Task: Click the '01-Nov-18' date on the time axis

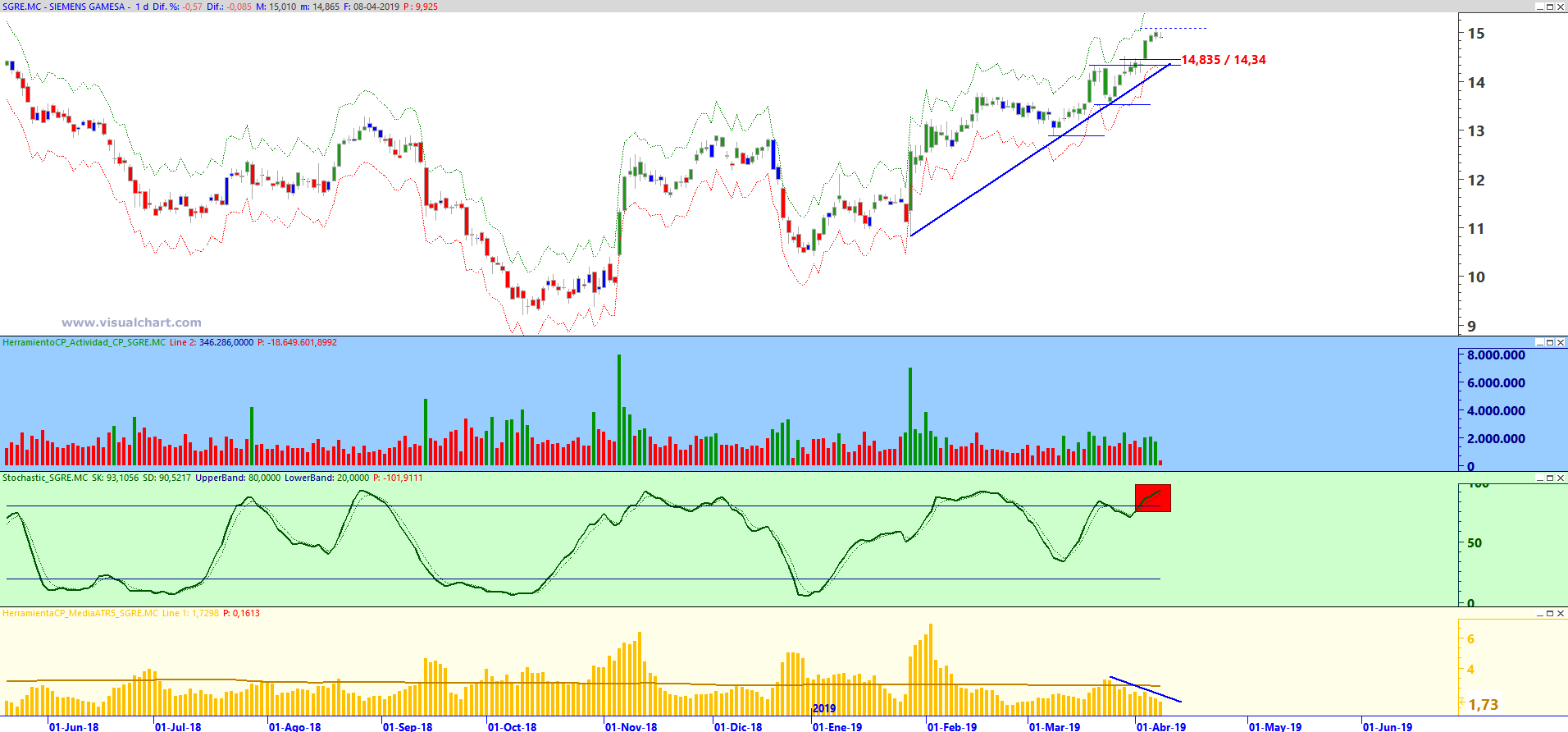Action: [x=631, y=726]
